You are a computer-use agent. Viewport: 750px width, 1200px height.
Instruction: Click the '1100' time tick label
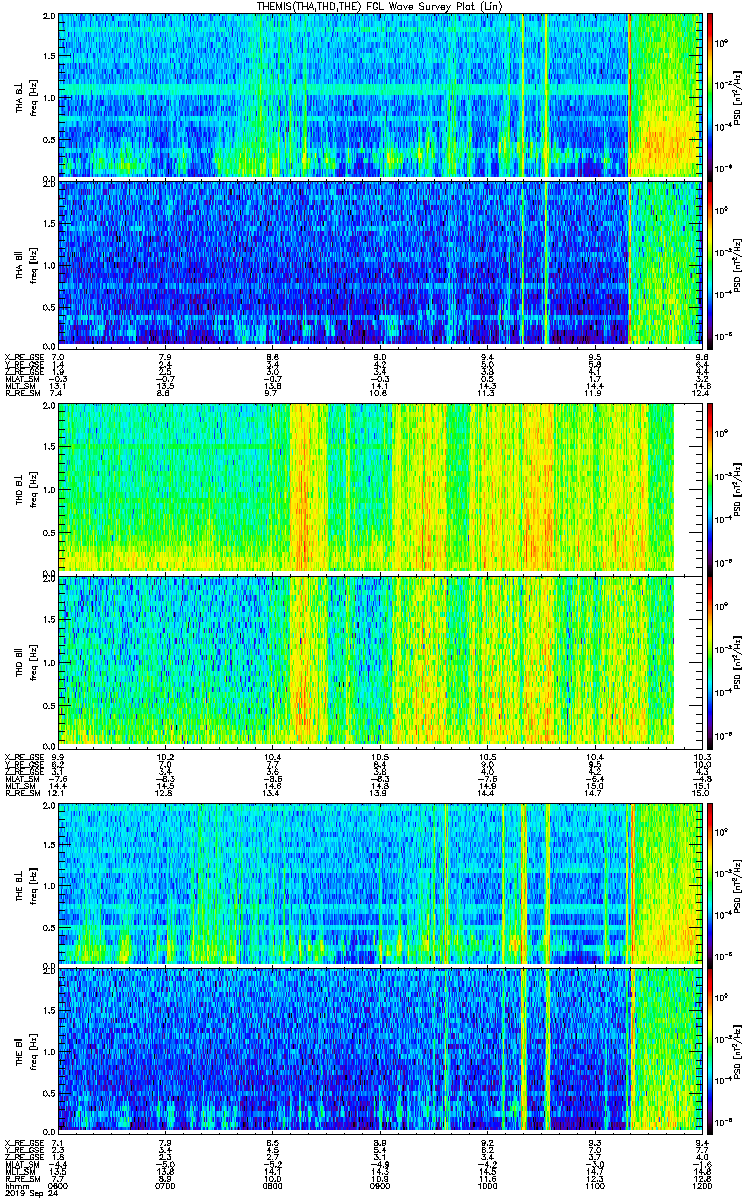coord(596,1185)
